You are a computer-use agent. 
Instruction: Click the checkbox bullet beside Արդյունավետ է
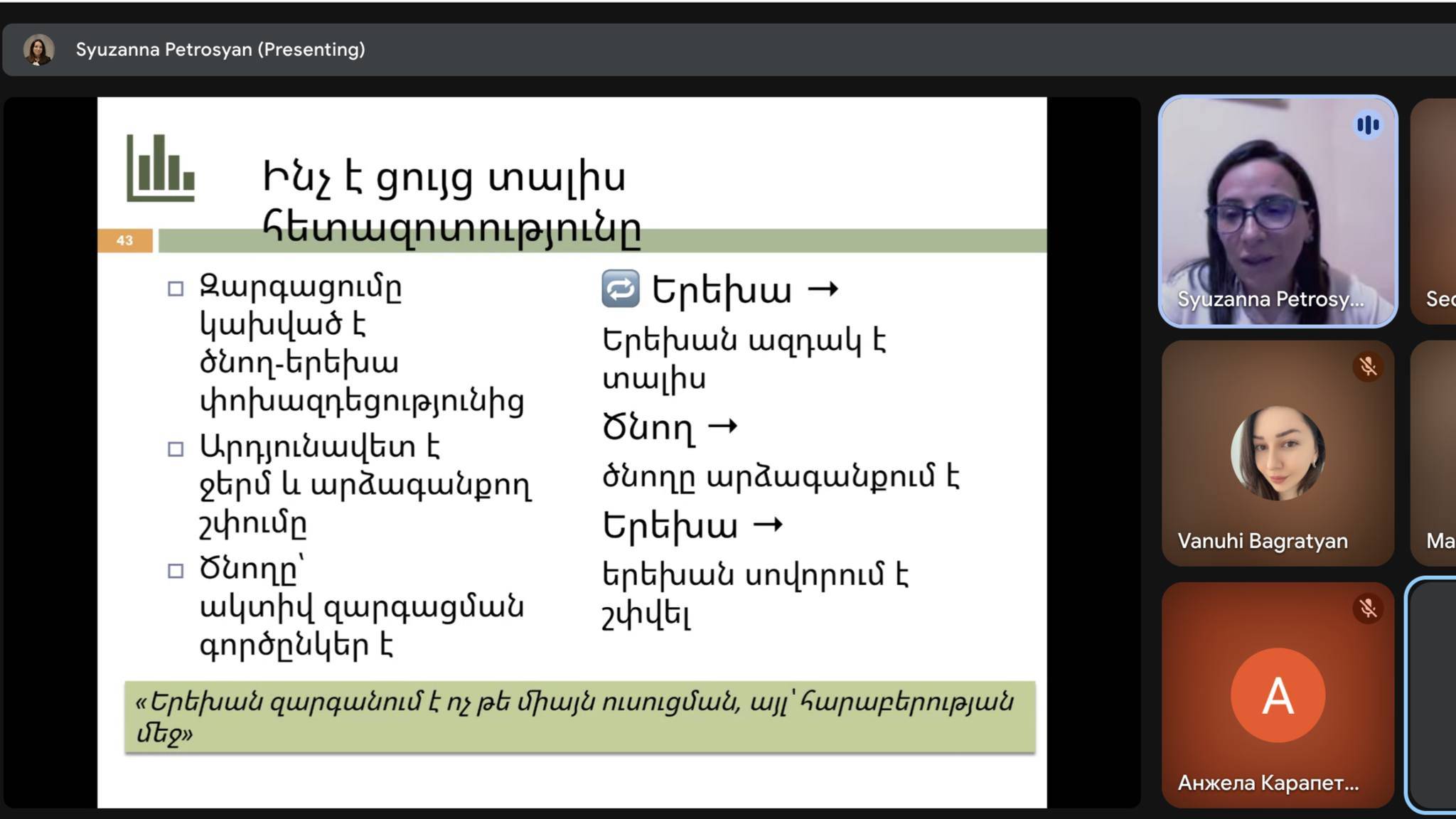coord(176,449)
